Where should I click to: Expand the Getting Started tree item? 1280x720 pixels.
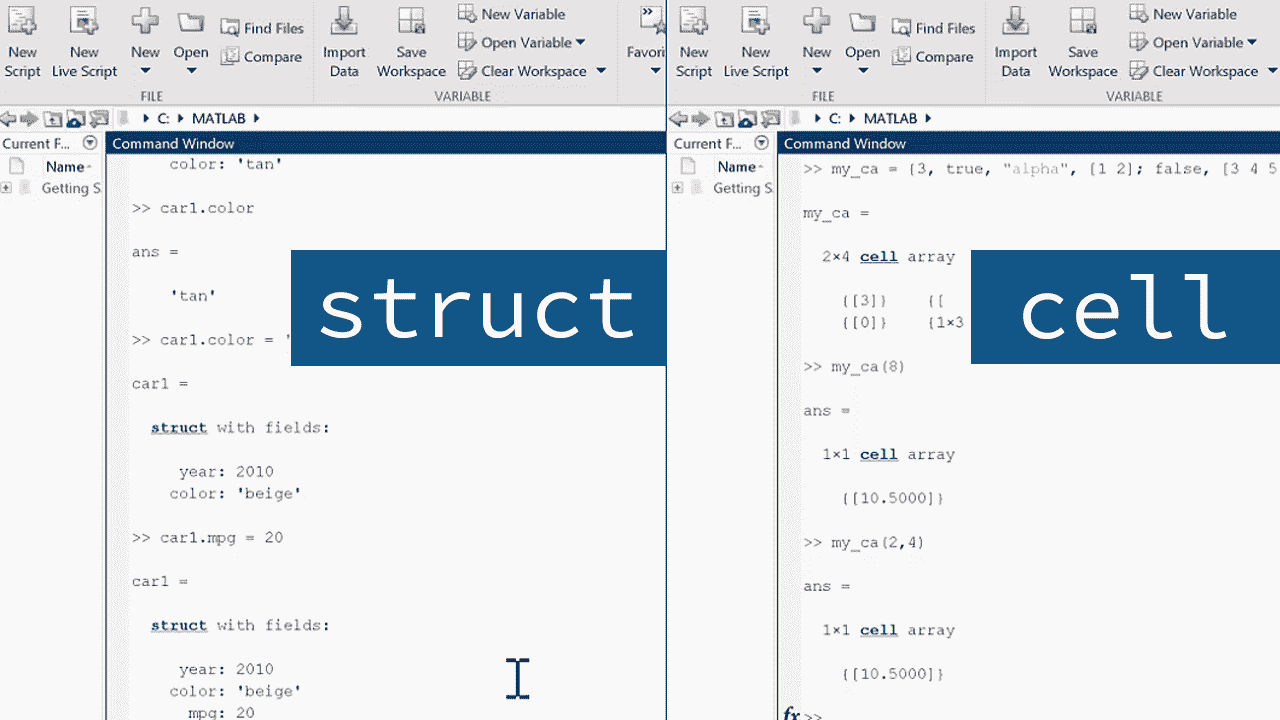[7, 188]
